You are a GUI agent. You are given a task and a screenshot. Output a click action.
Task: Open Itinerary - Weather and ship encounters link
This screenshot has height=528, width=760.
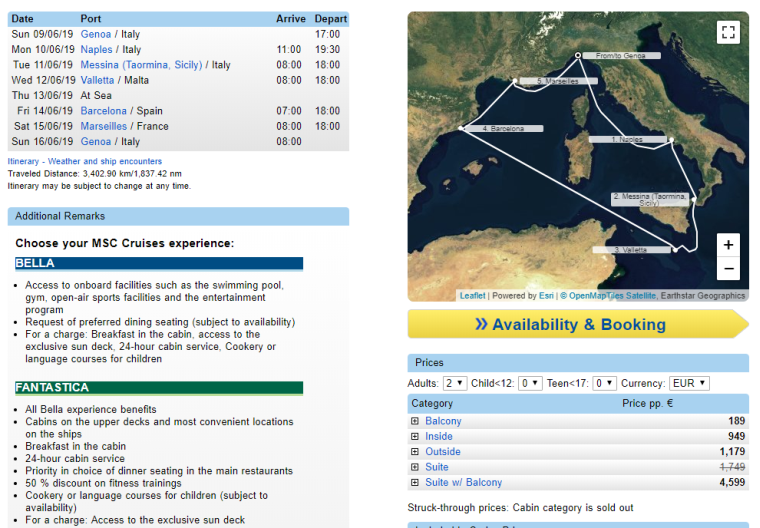pos(84,161)
